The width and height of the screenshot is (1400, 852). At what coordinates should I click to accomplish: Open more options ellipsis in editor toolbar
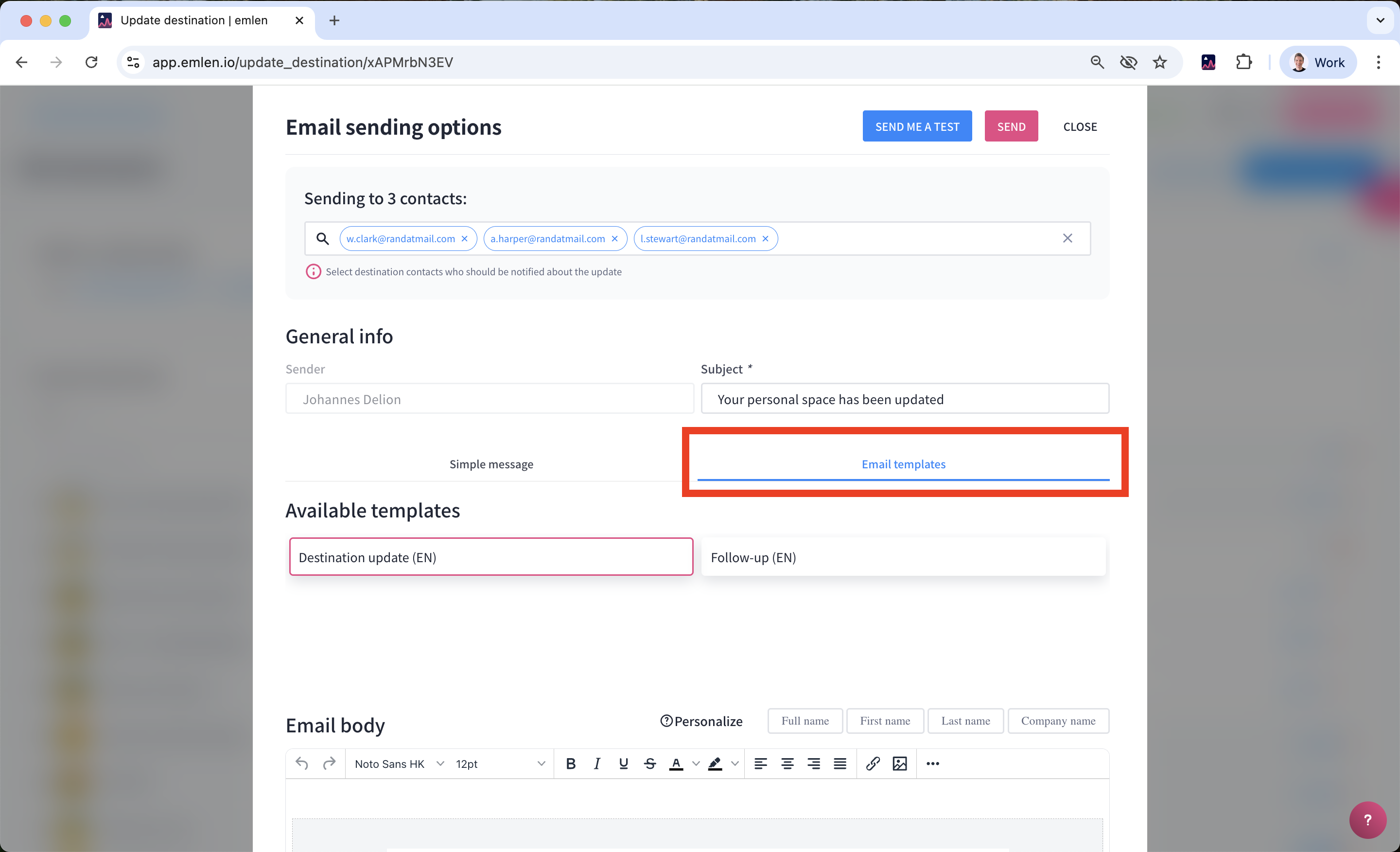[x=932, y=763]
